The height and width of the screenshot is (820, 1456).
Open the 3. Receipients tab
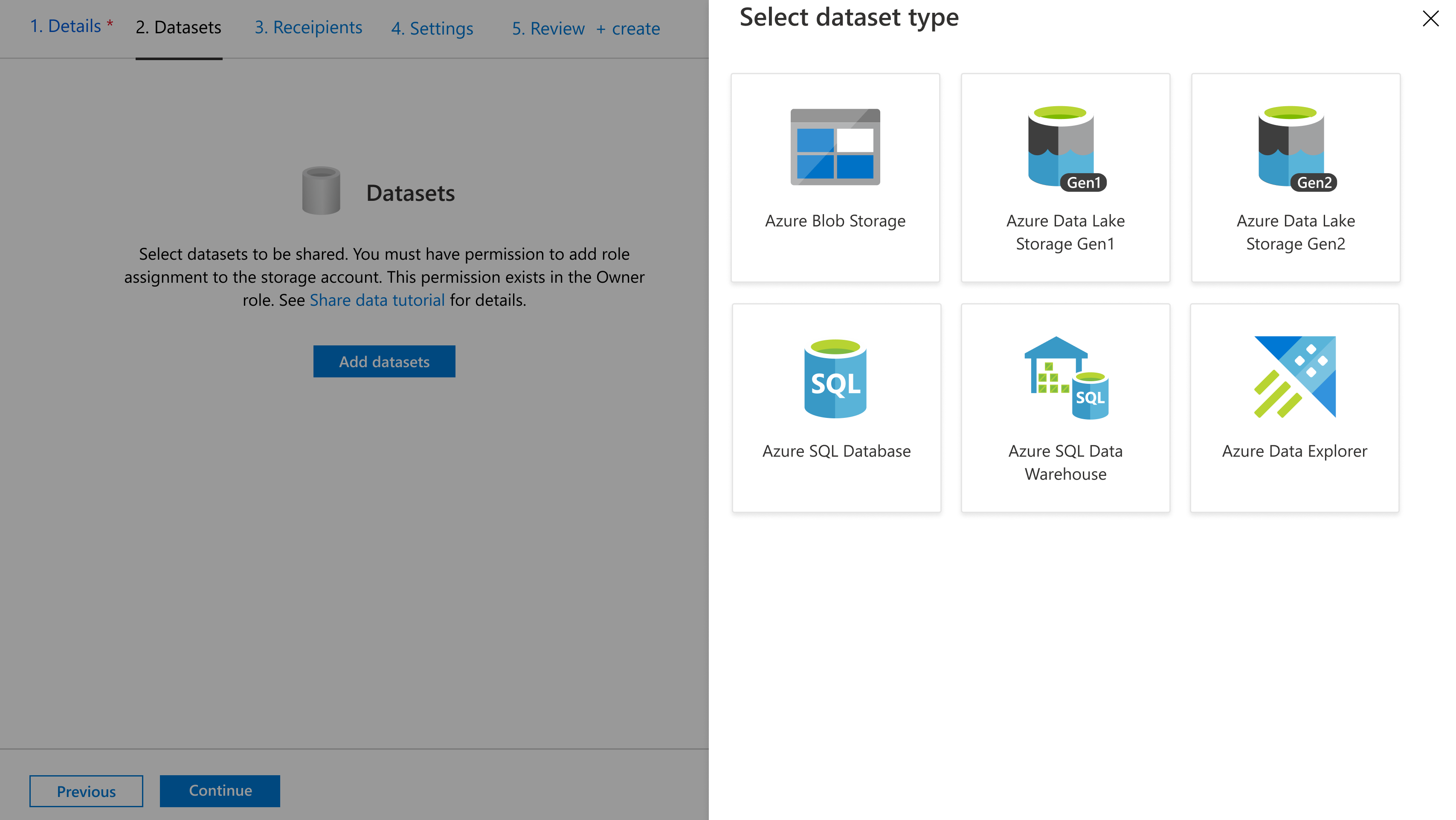[308, 28]
